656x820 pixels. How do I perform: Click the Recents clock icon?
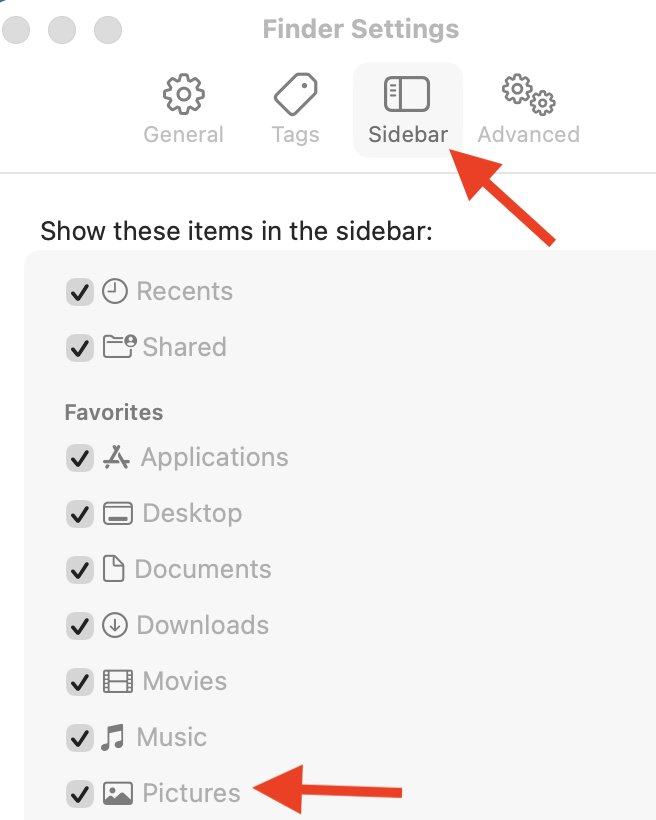[116, 291]
